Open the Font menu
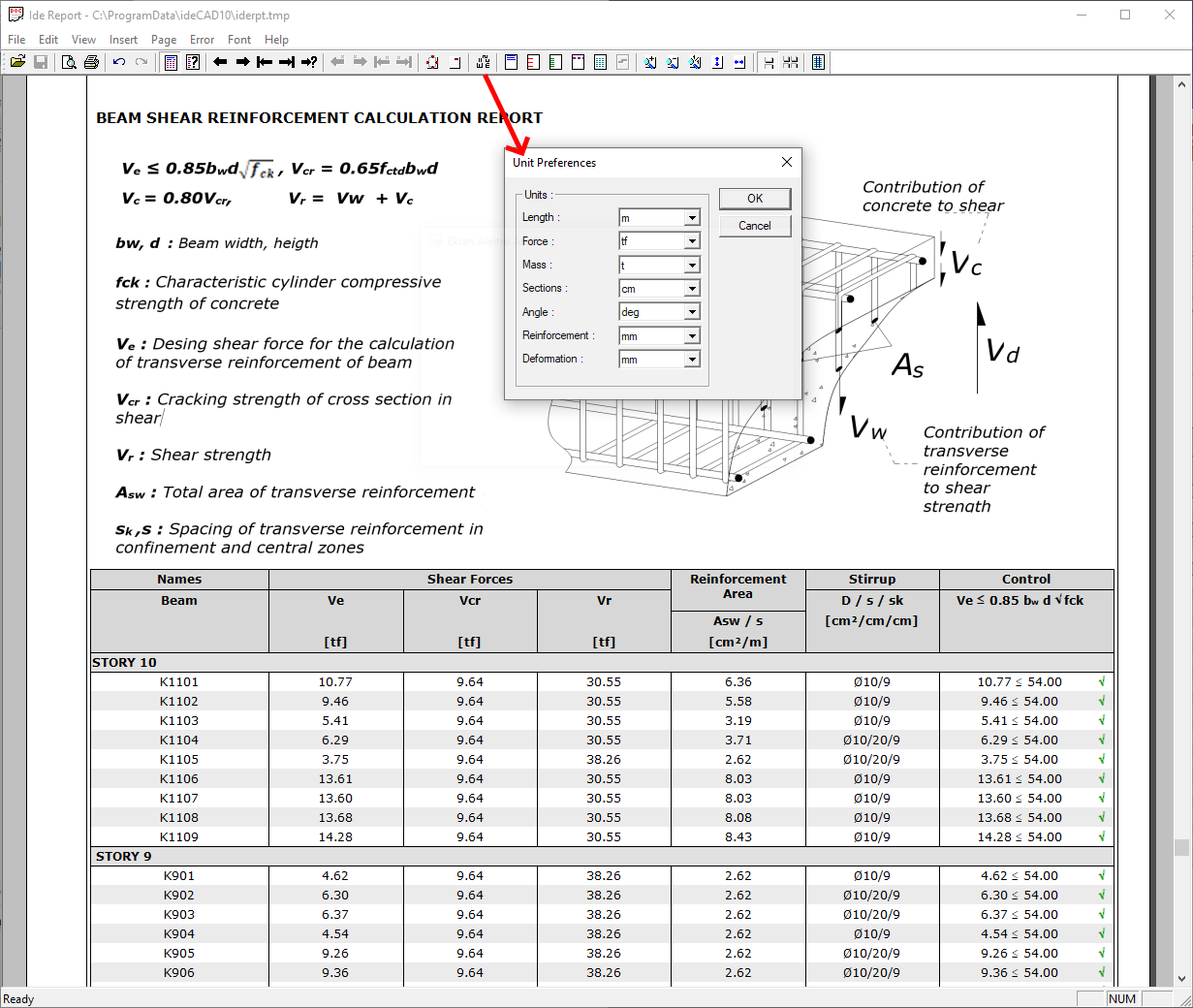 point(238,40)
